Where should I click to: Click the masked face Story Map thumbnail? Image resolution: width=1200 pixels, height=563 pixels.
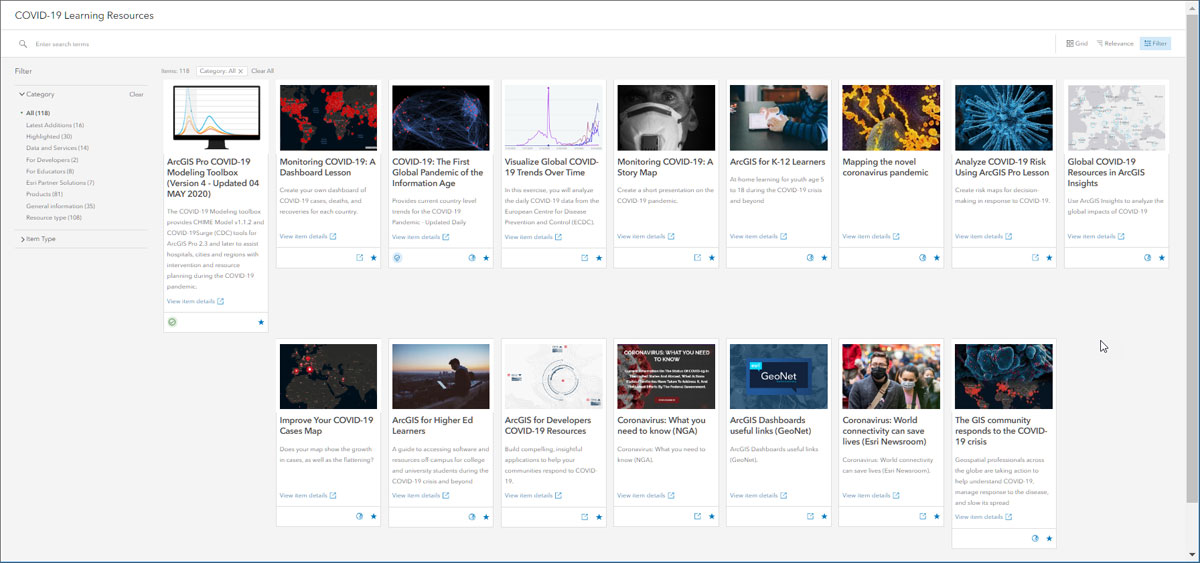coord(666,117)
